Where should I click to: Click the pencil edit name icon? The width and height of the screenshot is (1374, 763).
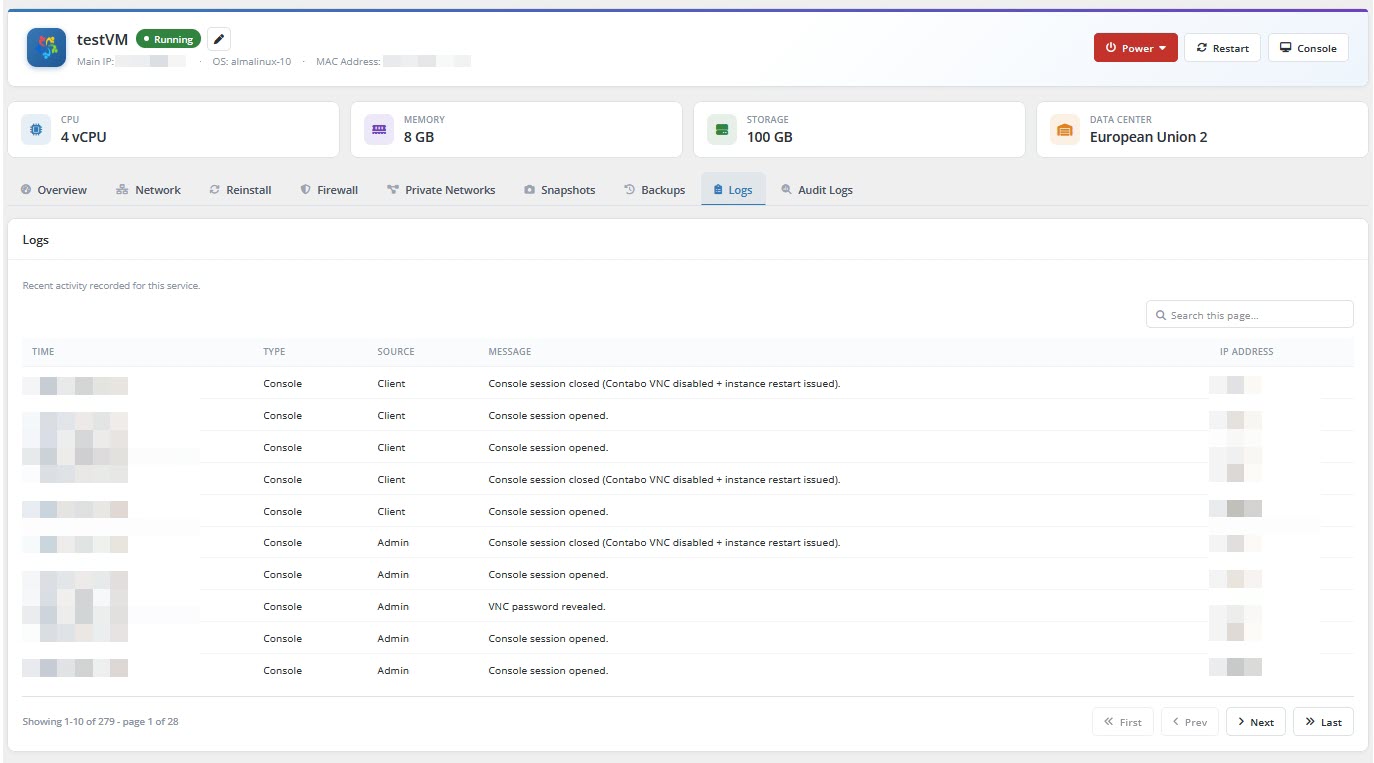[x=219, y=39]
